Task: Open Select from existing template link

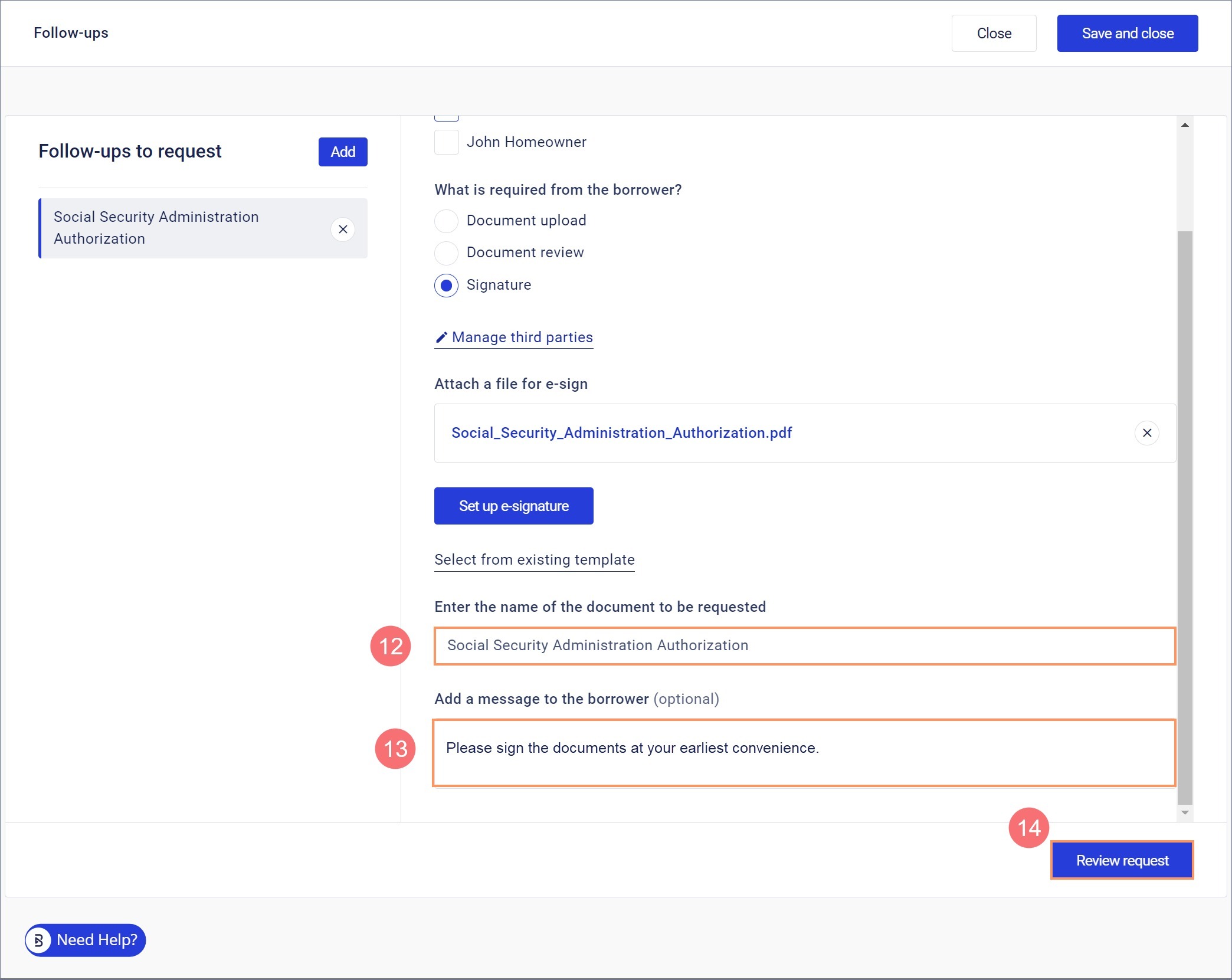Action: (534, 560)
